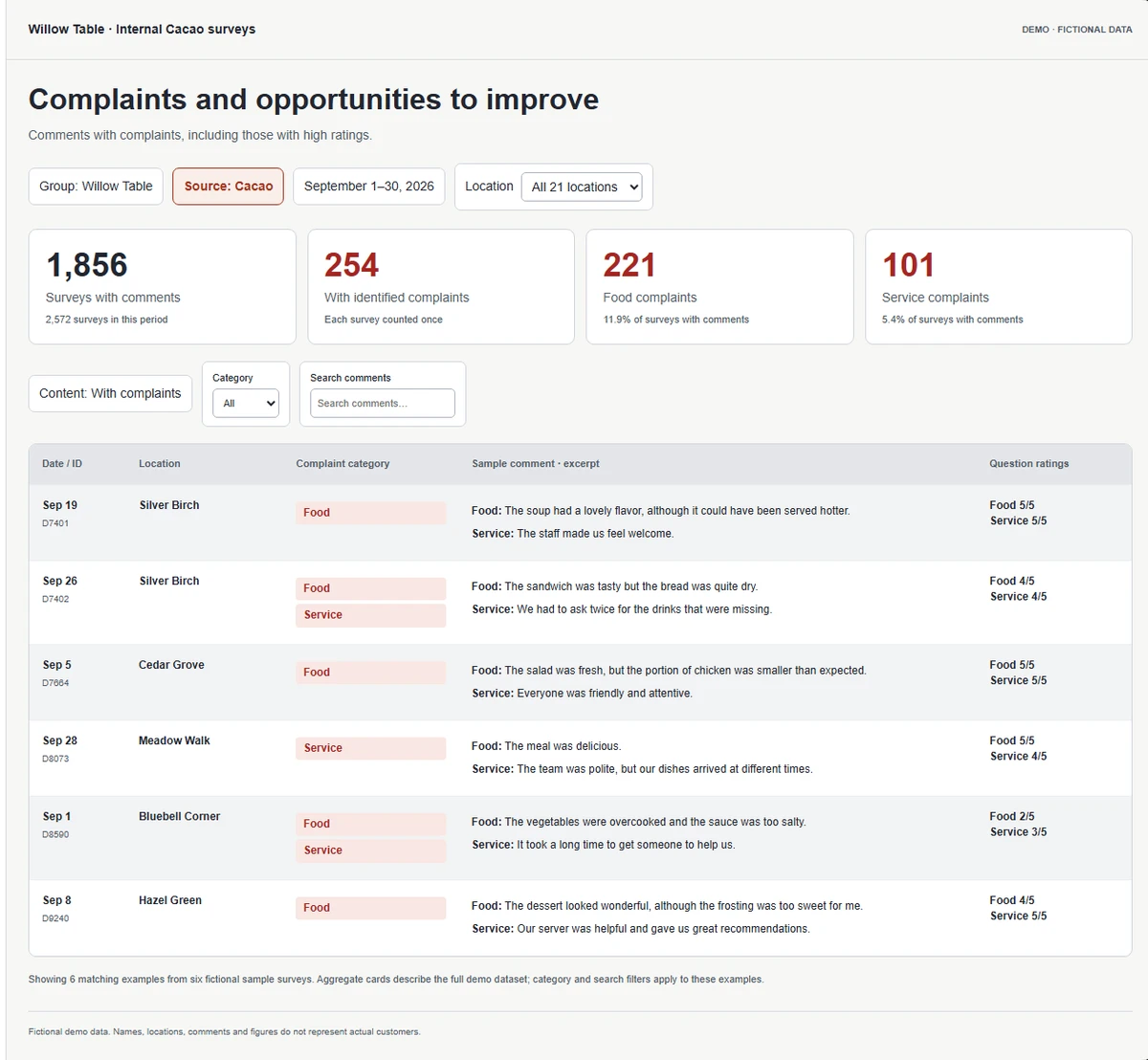The height and width of the screenshot is (1060, 1148).
Task: Click the comment about soup served hotter
Action: 660,511
